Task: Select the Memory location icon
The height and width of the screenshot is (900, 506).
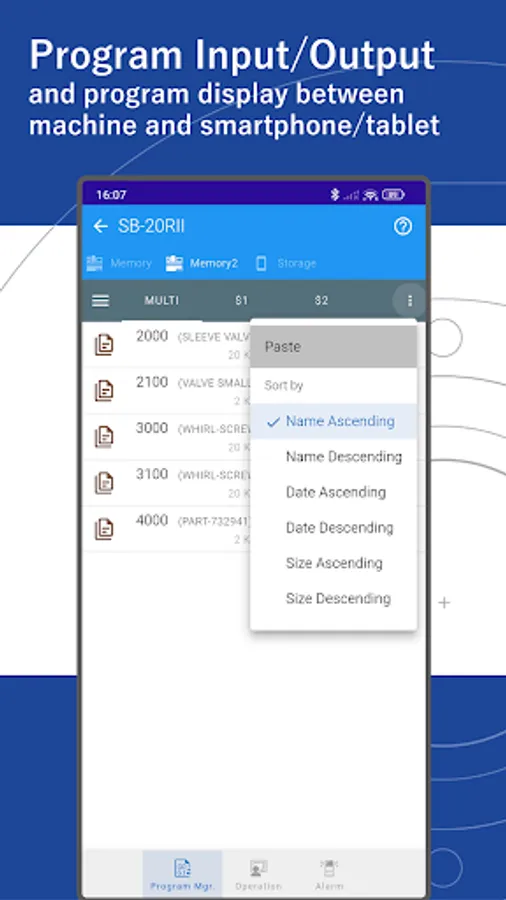Action: (95, 263)
